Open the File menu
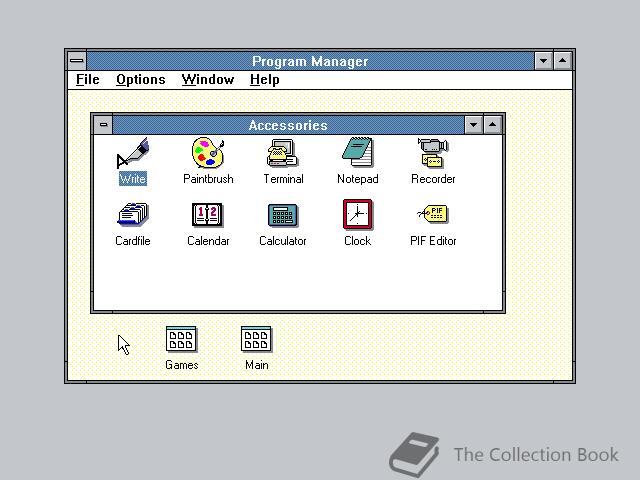The height and width of the screenshot is (480, 640). coord(88,80)
